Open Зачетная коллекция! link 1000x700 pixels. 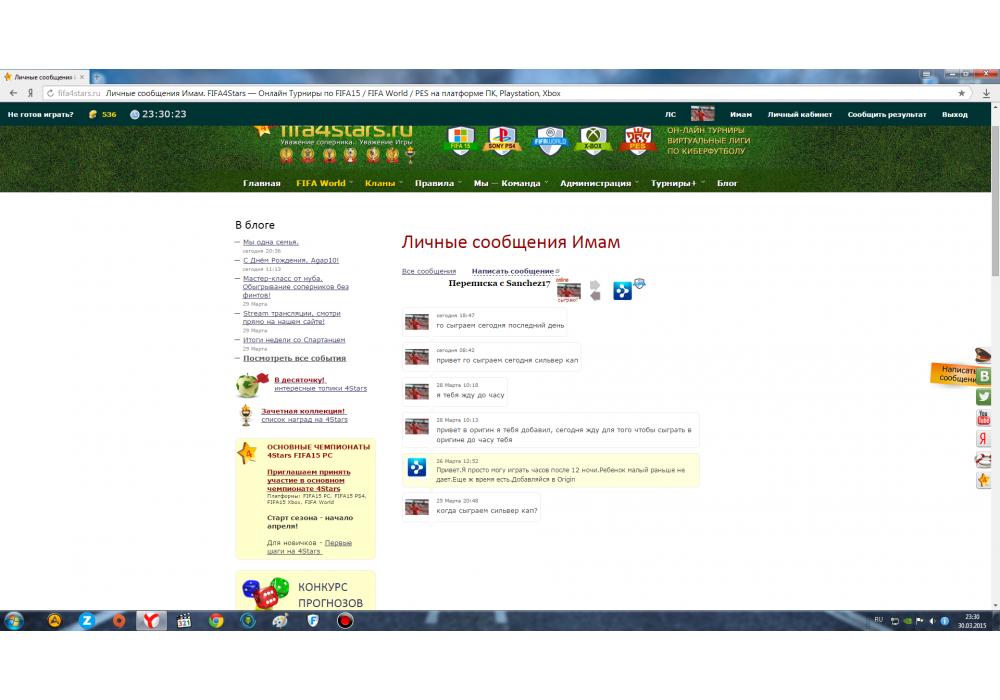click(x=303, y=411)
